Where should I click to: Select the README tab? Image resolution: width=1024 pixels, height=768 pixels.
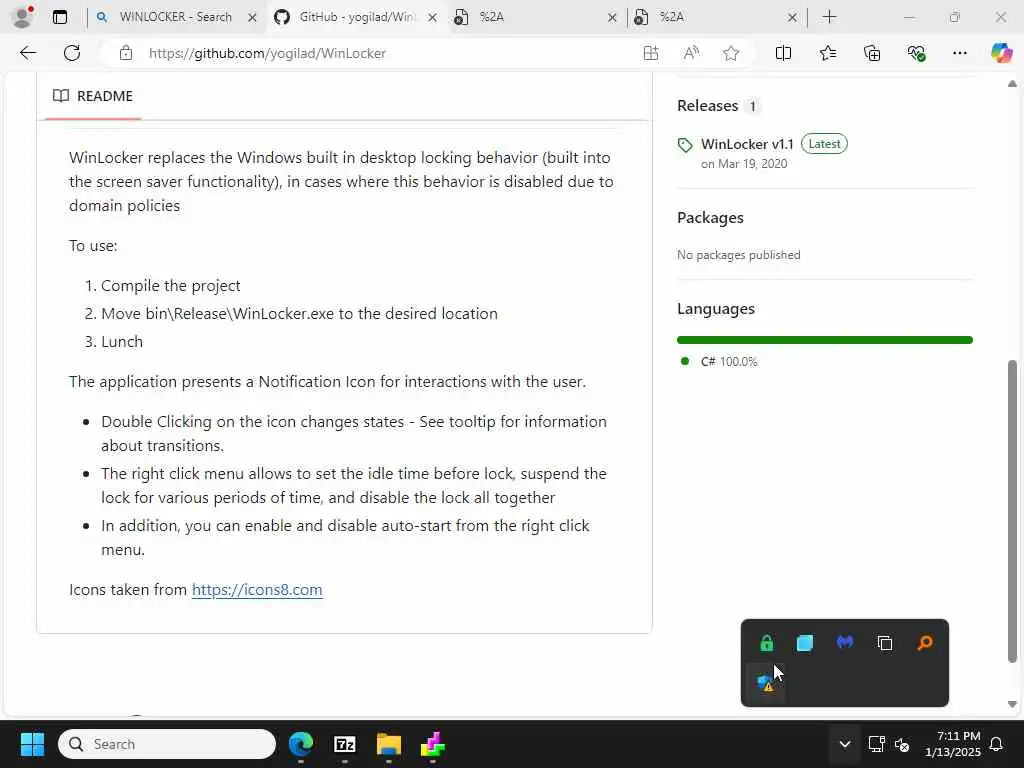tap(93, 96)
